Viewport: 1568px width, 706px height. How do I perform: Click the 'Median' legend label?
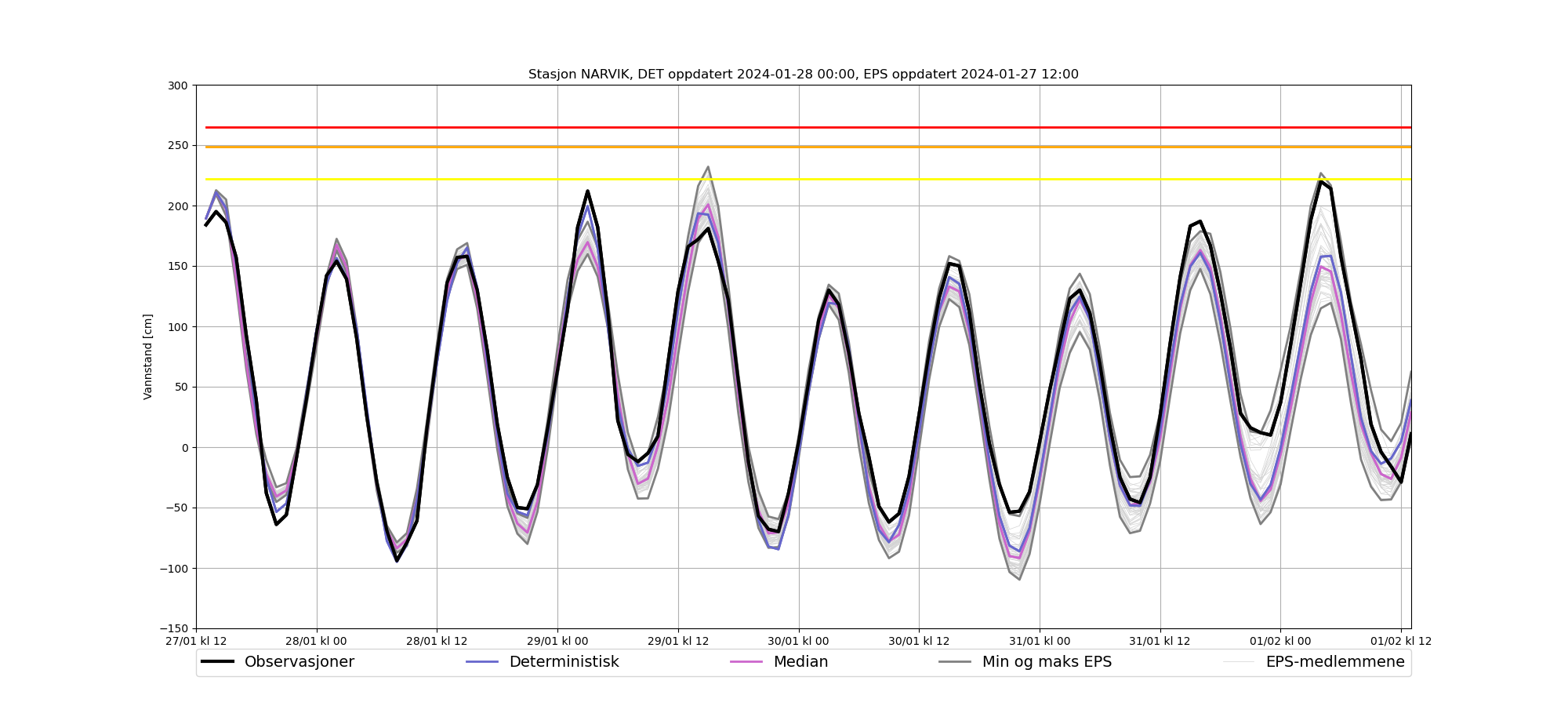[x=800, y=662]
